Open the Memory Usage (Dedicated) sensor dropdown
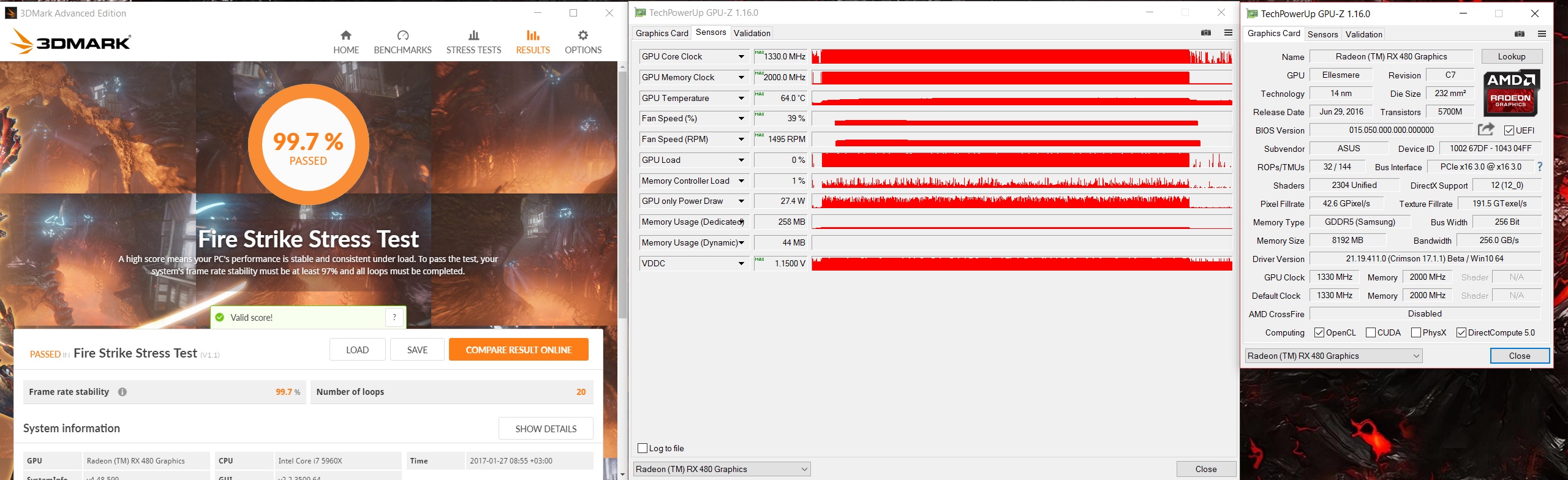 tap(741, 222)
